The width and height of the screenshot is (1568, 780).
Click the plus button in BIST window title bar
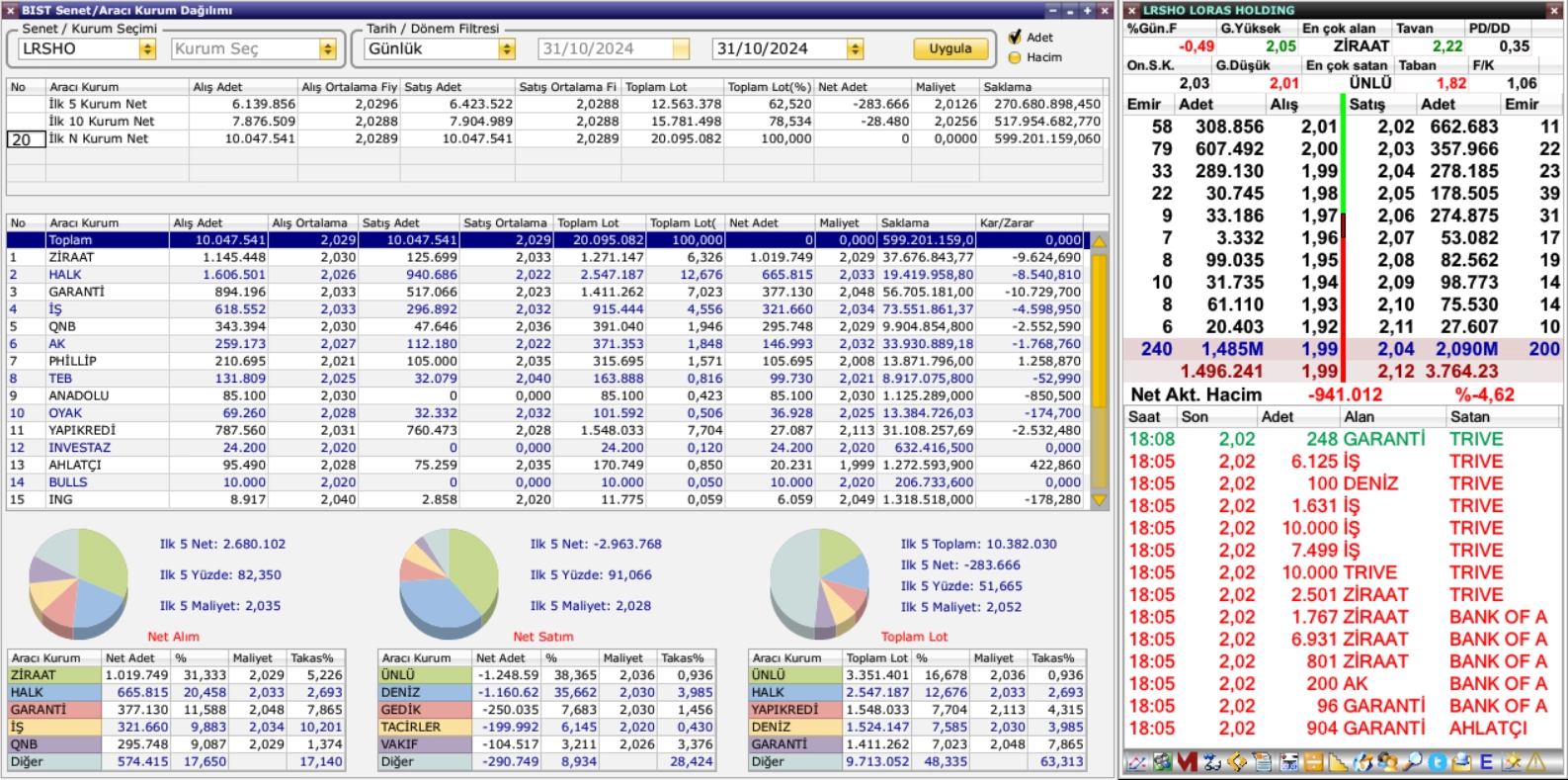1087,10
